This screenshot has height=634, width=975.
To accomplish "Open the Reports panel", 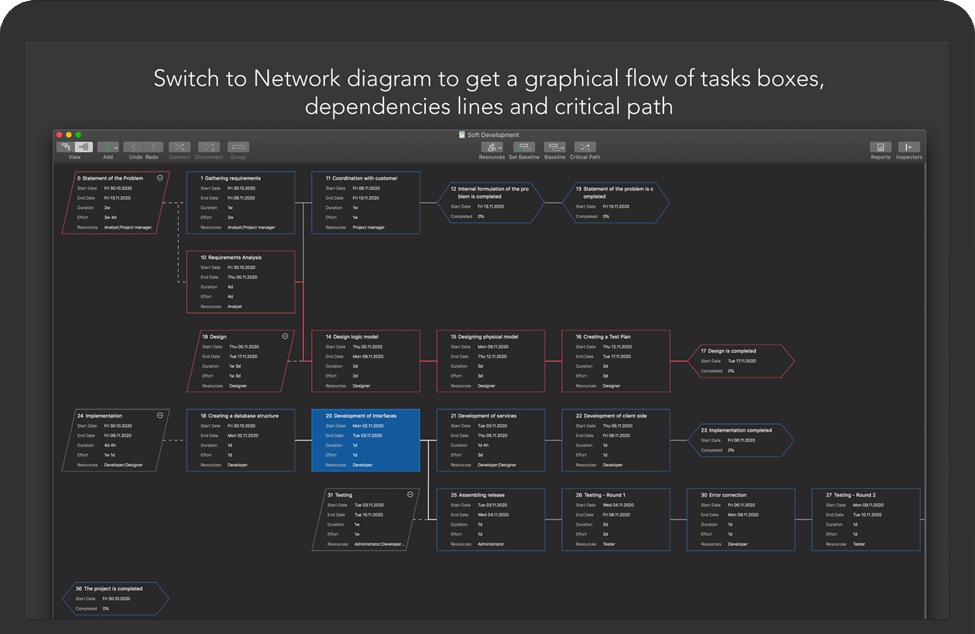I will point(880,147).
